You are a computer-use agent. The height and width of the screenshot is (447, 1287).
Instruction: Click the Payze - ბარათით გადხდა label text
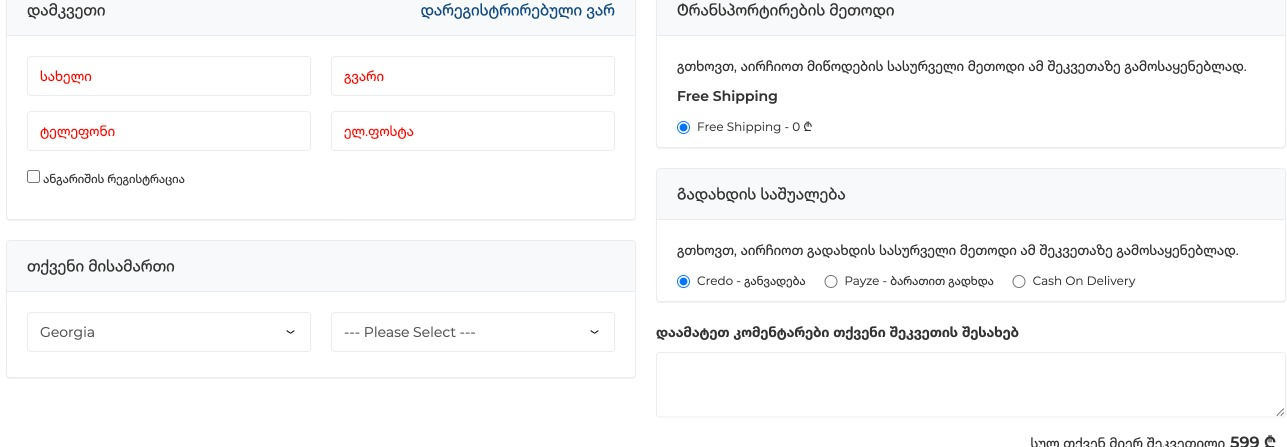tap(919, 281)
